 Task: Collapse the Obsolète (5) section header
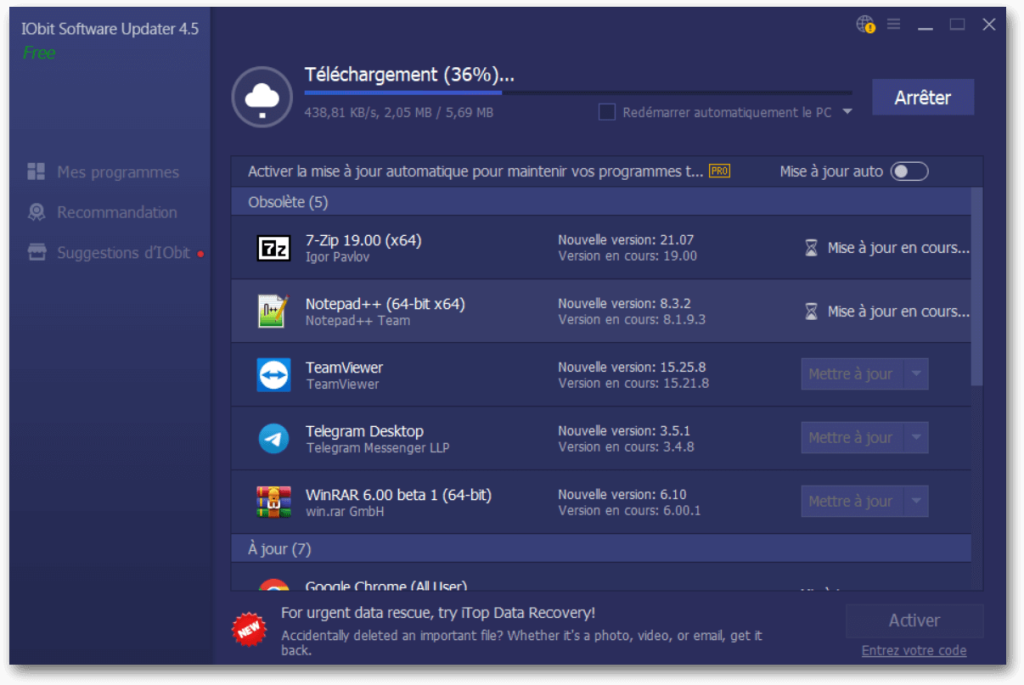tap(601, 202)
